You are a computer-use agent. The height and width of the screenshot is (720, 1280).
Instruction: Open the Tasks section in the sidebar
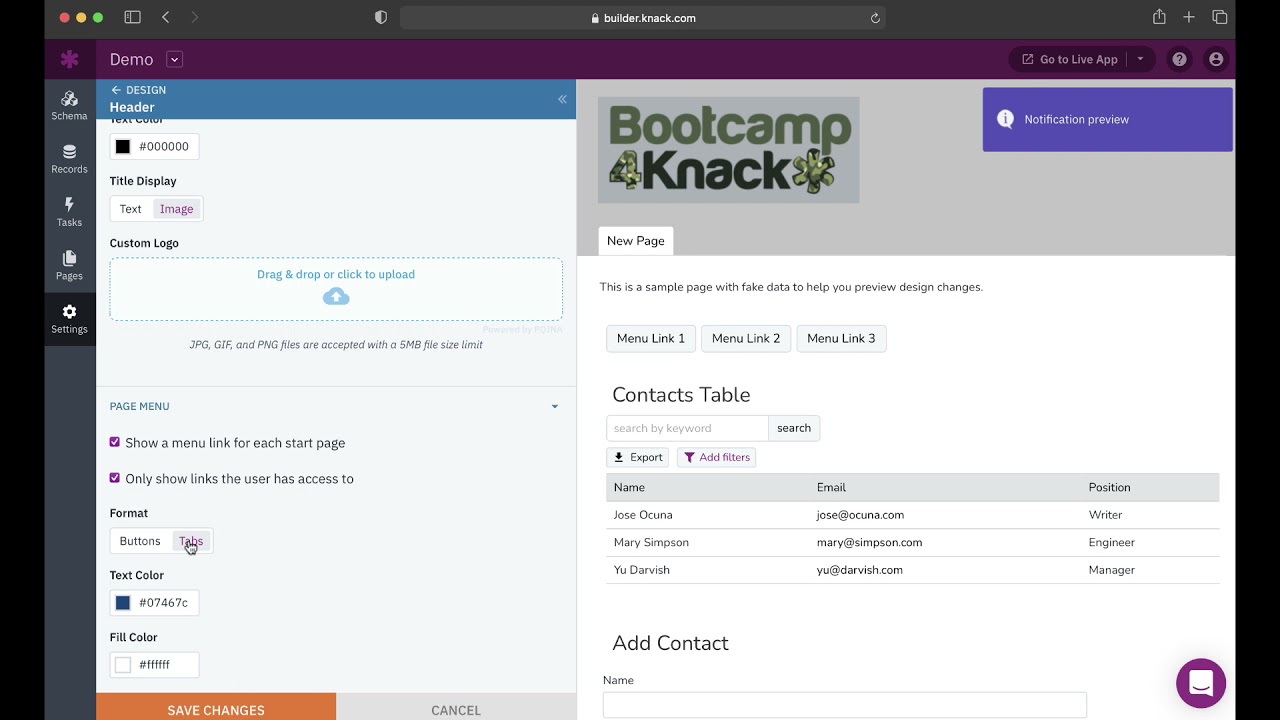(x=69, y=212)
